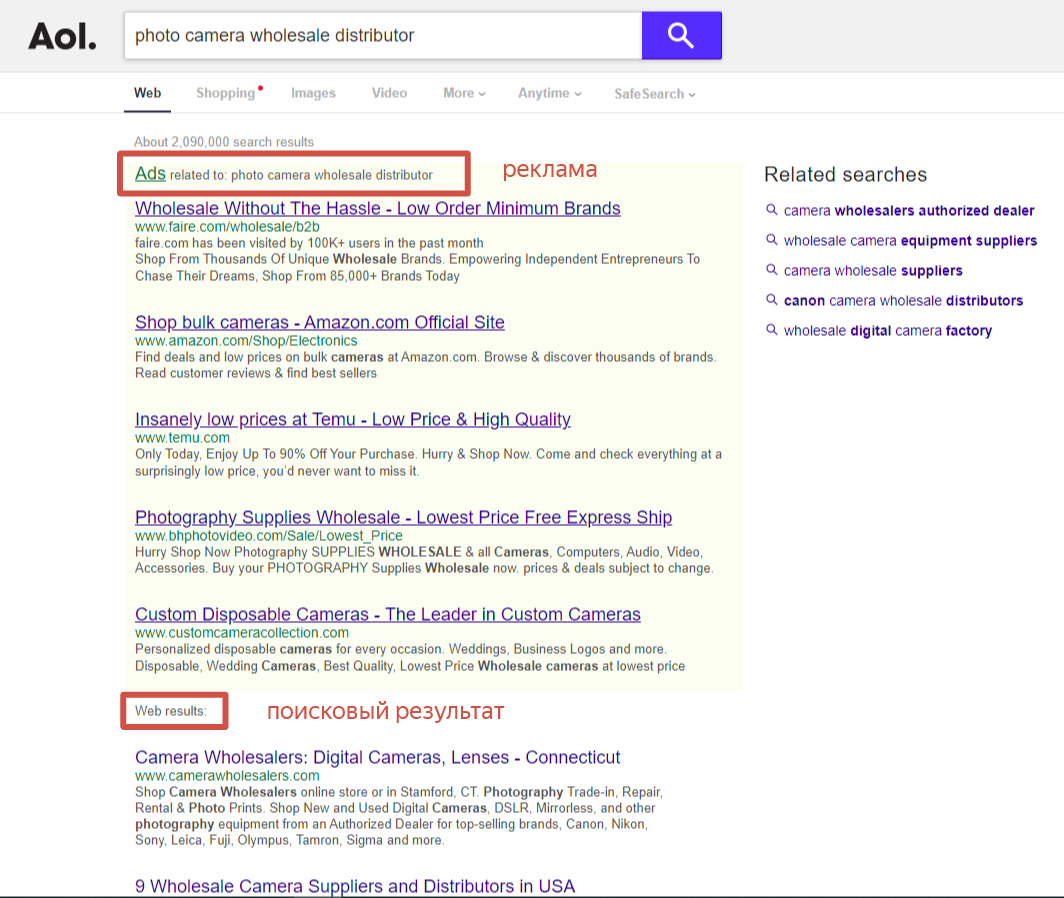Image resolution: width=1064 pixels, height=898 pixels.
Task: Click magnifier icon beside wholesale digital camera factory
Action: (x=772, y=329)
